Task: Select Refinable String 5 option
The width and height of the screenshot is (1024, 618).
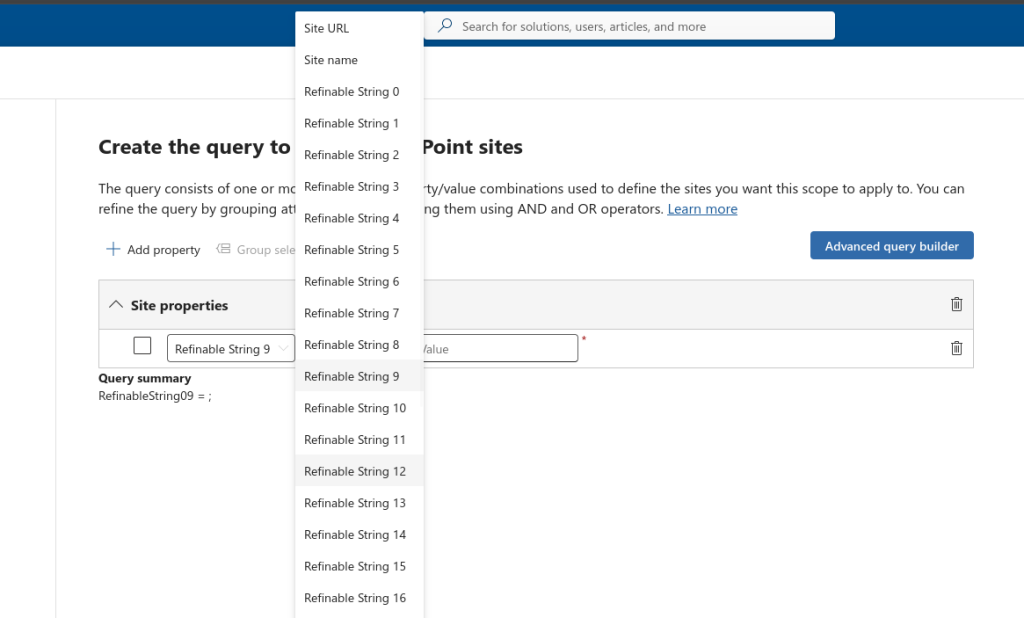Action: 359,250
